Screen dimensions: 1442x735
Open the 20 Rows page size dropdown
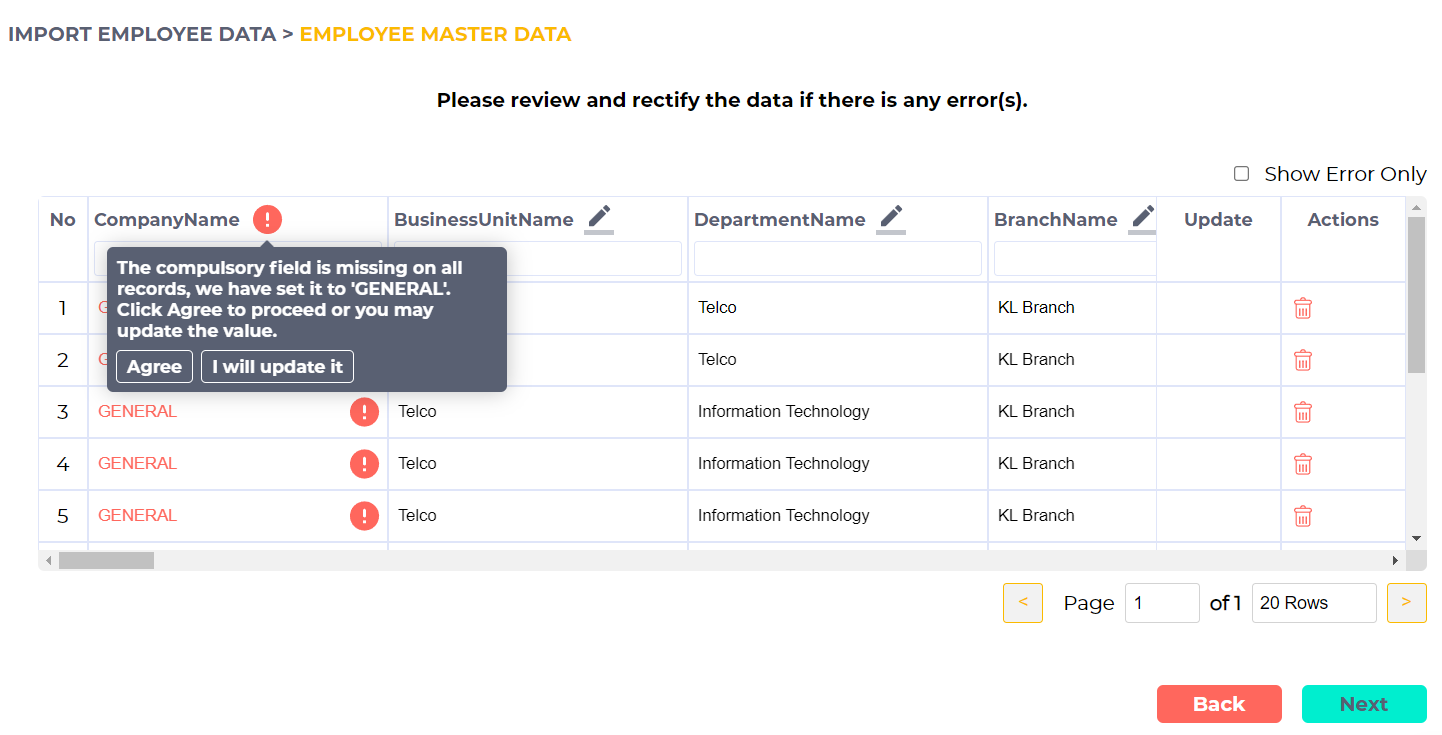(x=1314, y=603)
